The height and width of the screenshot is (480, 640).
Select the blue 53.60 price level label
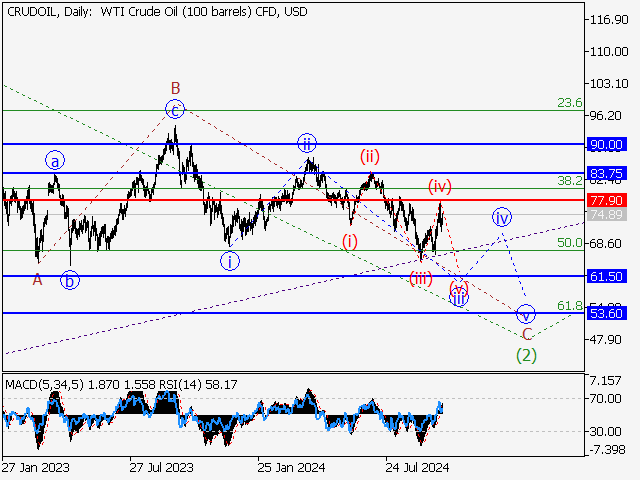(x=607, y=313)
